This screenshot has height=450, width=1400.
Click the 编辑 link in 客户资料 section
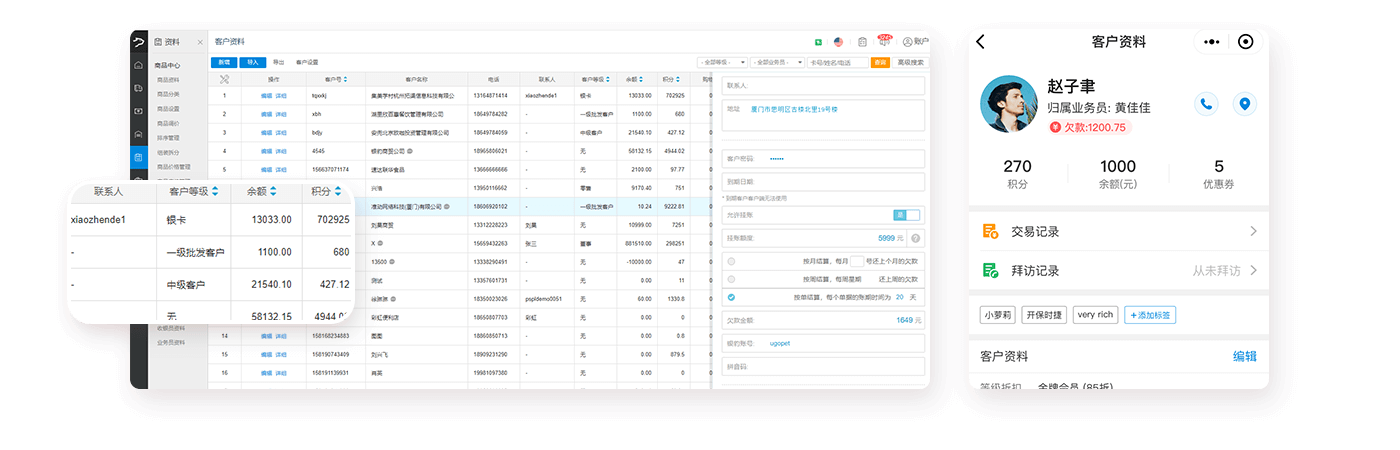tap(1244, 356)
